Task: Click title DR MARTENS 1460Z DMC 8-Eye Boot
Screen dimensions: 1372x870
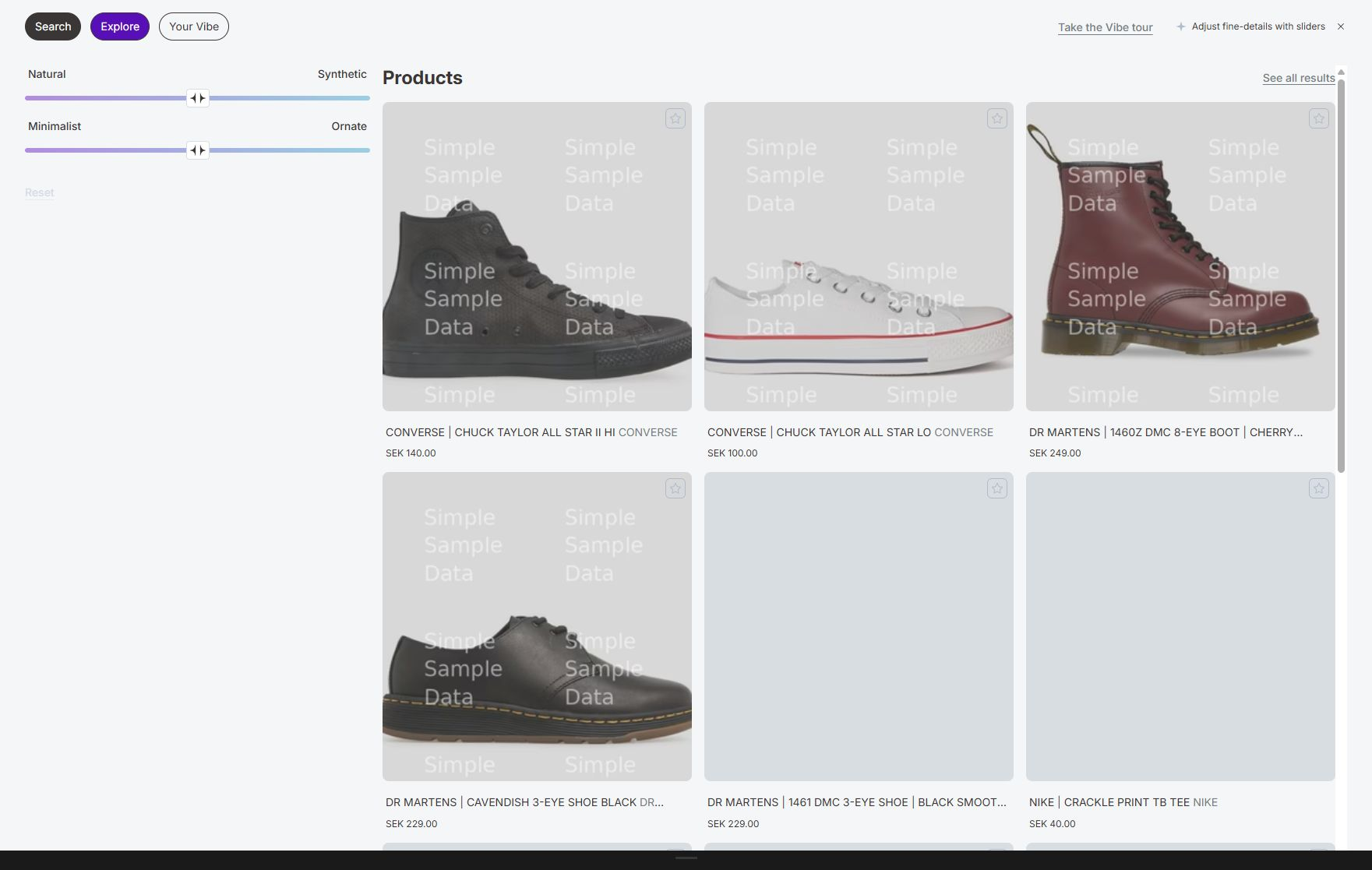Action: point(1166,432)
